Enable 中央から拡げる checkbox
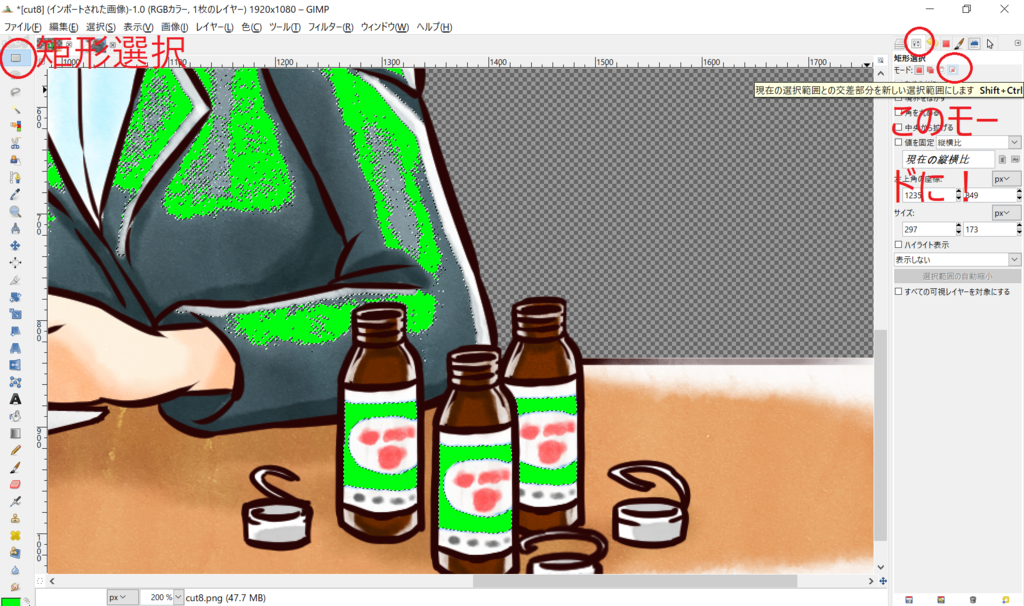 click(x=898, y=127)
